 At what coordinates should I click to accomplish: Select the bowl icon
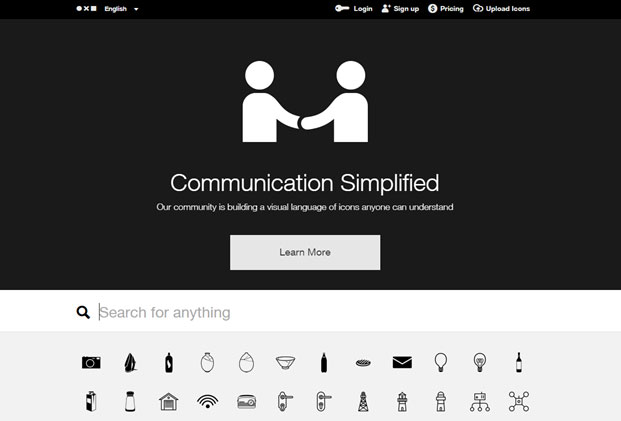tap(285, 363)
